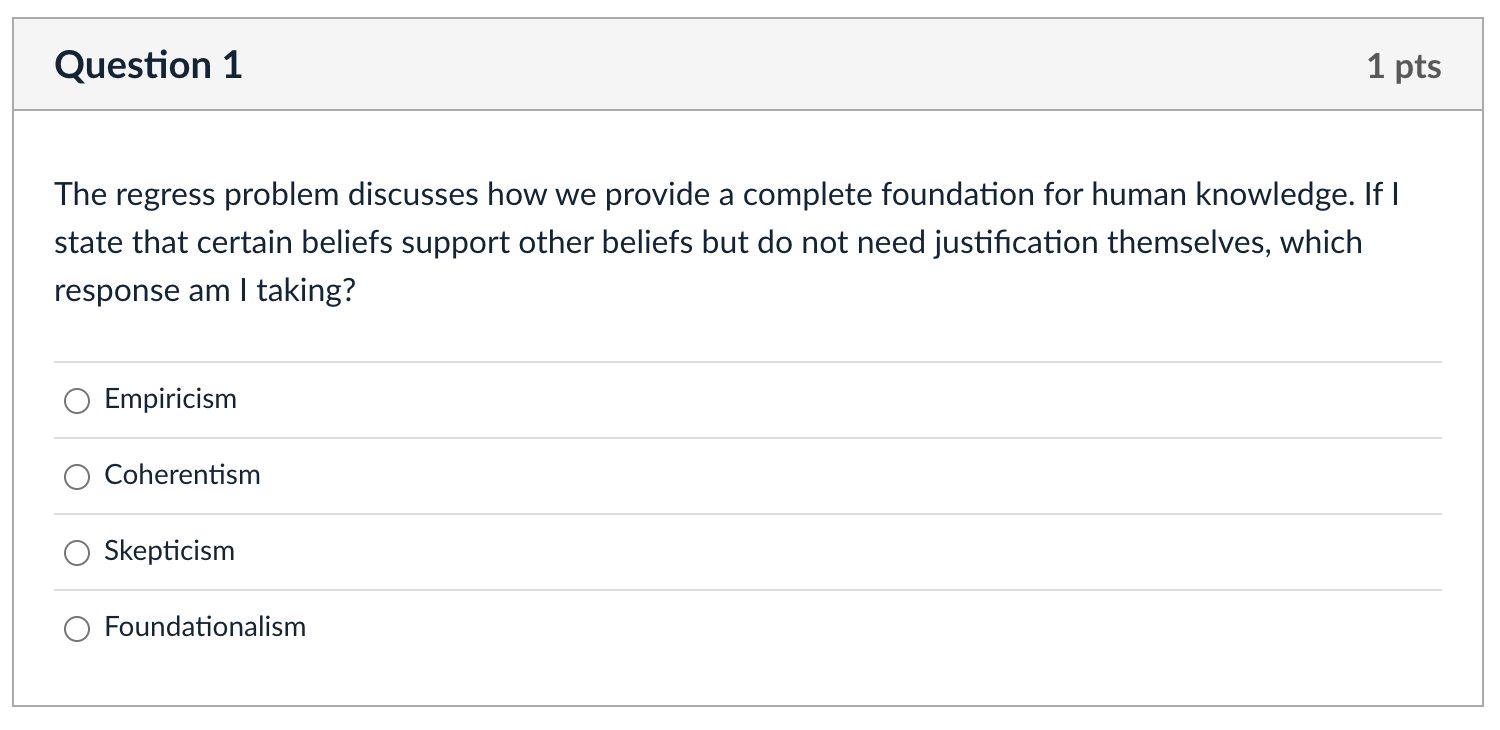Click the Skepticism answer label text
Screen dimensions: 1500x730
[169, 551]
